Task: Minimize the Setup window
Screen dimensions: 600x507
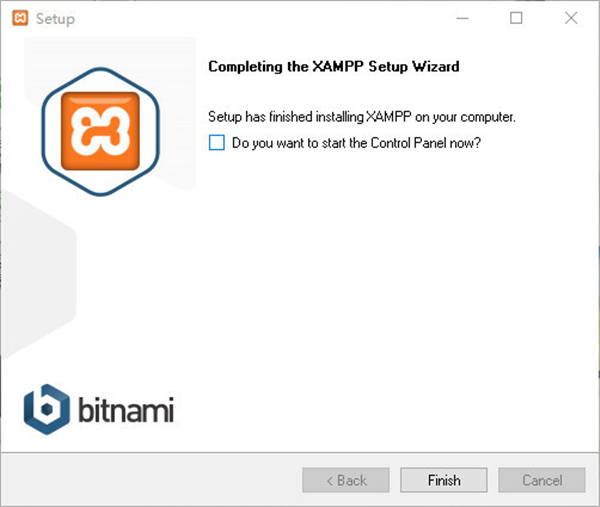Action: (x=461, y=18)
